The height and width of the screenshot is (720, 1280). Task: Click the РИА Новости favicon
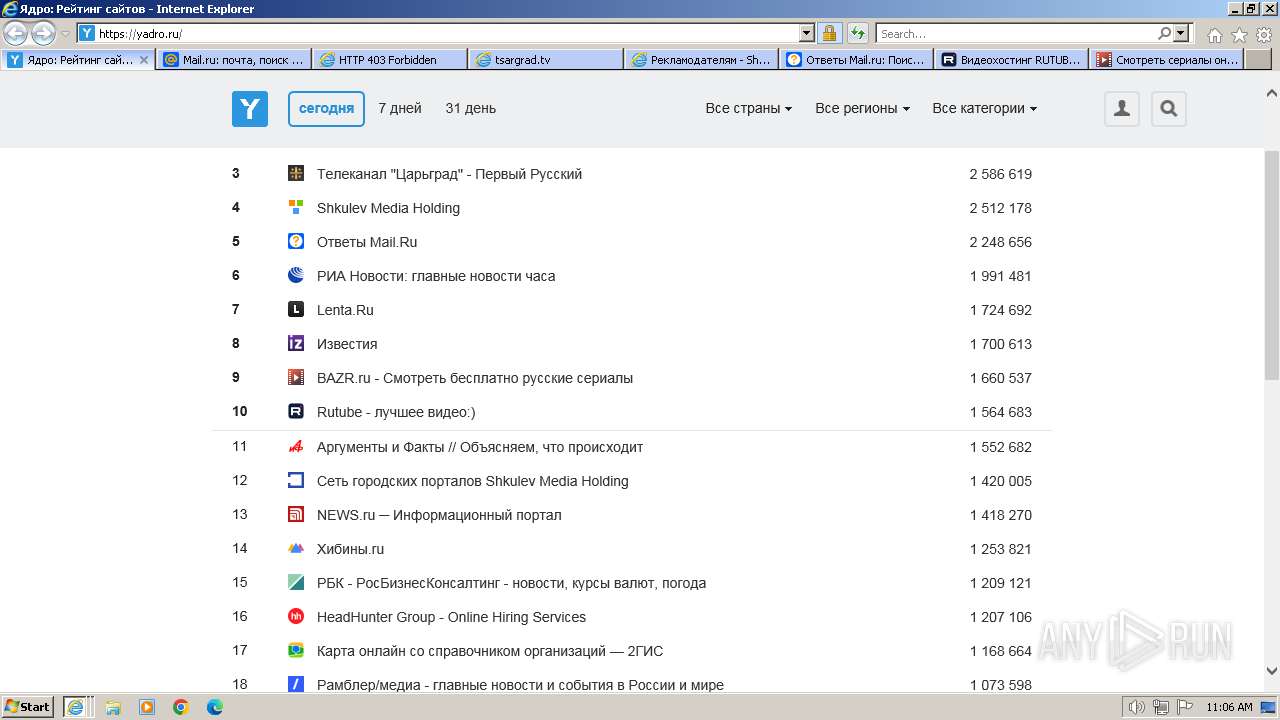[296, 275]
